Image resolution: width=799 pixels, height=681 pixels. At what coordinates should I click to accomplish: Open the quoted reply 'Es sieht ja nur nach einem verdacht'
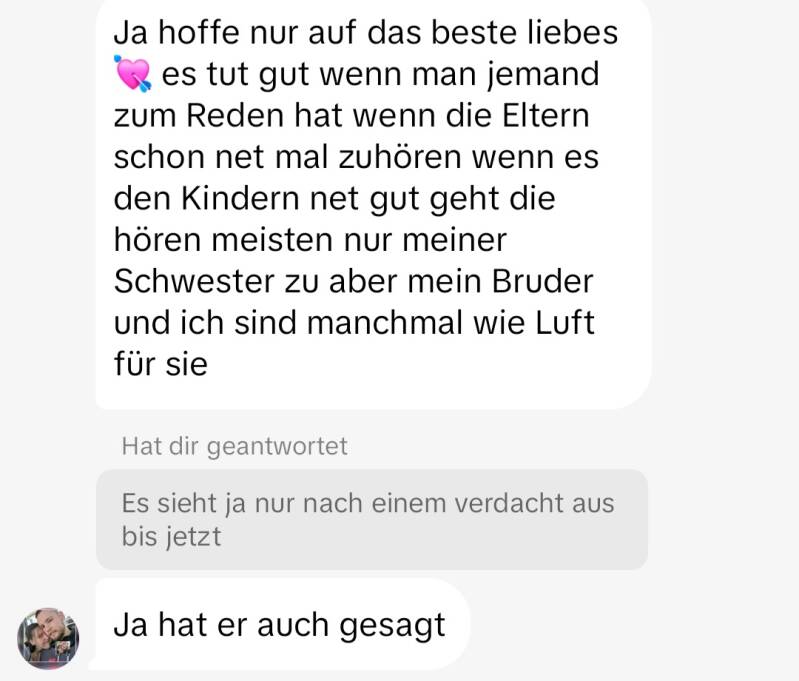pyautogui.click(x=372, y=519)
